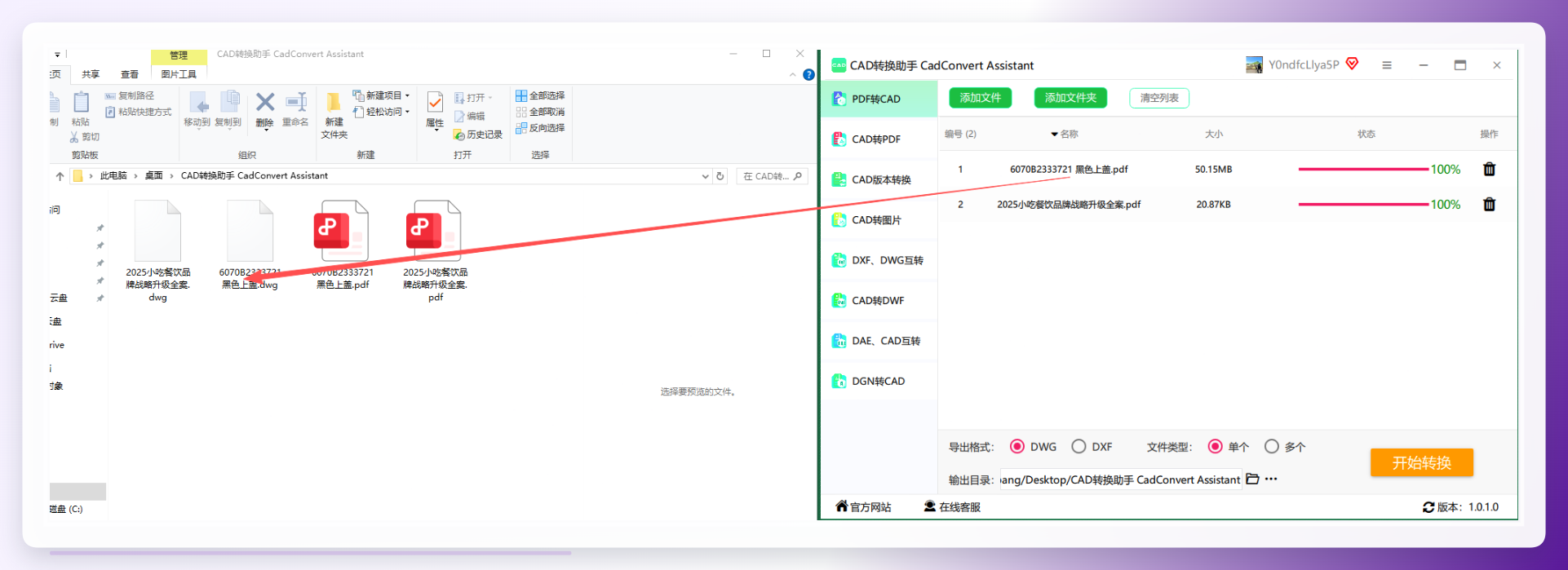The width and height of the screenshot is (1568, 570).
Task: Click 历史记录 in the Explorer ribbon
Action: point(478,135)
